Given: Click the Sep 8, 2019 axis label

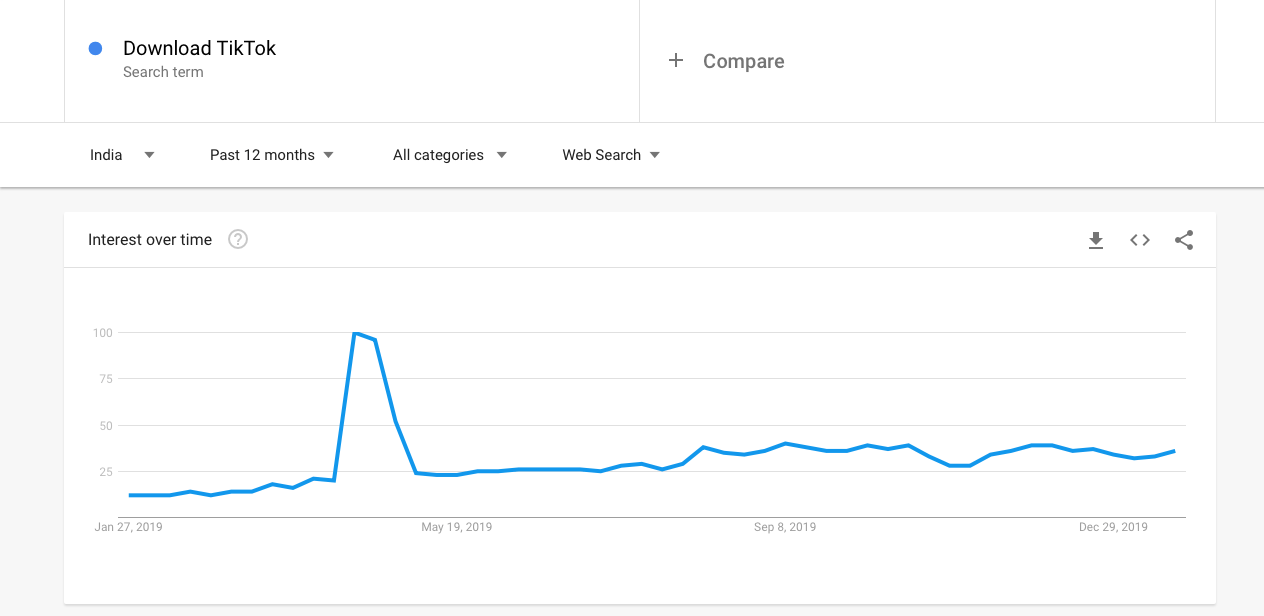Looking at the screenshot, I should tap(785, 527).
